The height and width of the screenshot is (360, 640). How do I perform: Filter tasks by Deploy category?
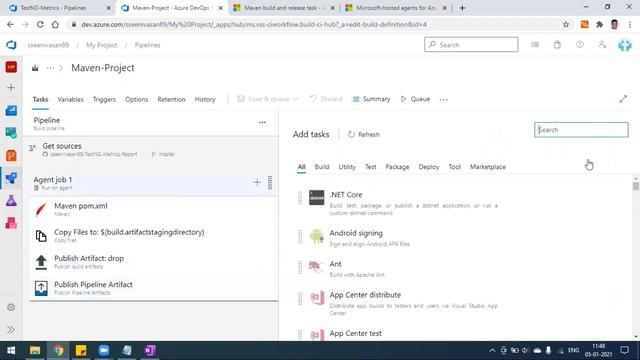429,167
